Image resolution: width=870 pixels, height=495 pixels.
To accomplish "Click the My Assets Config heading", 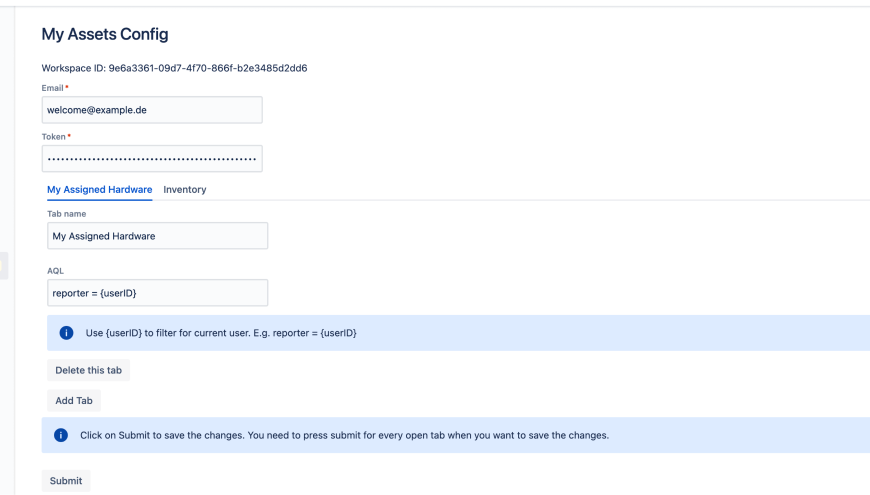I will [105, 34].
